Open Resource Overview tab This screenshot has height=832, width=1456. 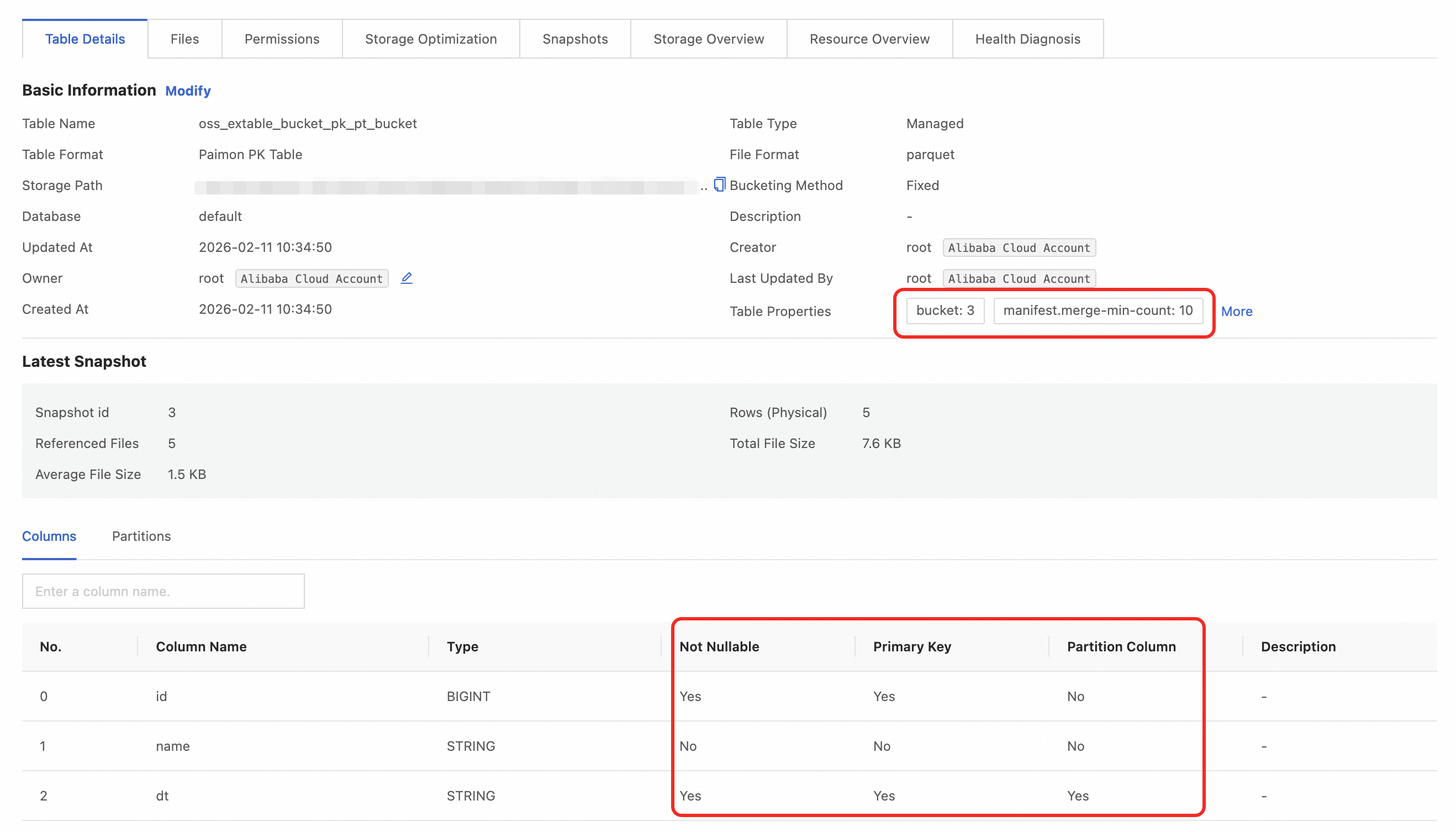pyautogui.click(x=869, y=39)
